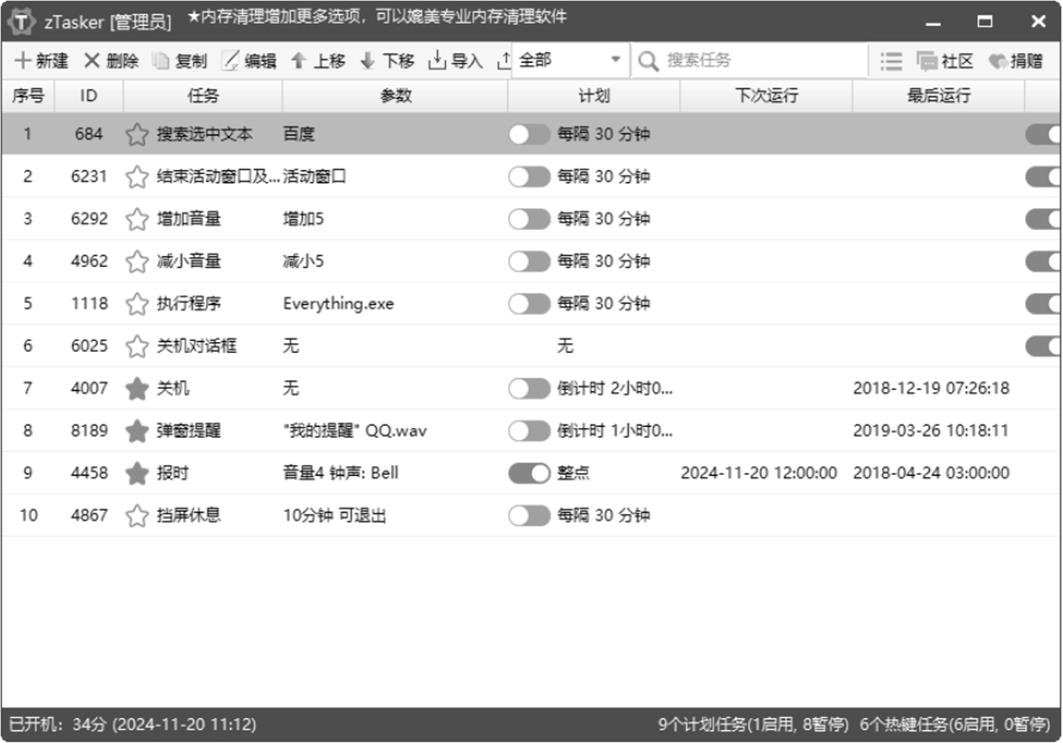Open the list view menu icon

click(891, 61)
